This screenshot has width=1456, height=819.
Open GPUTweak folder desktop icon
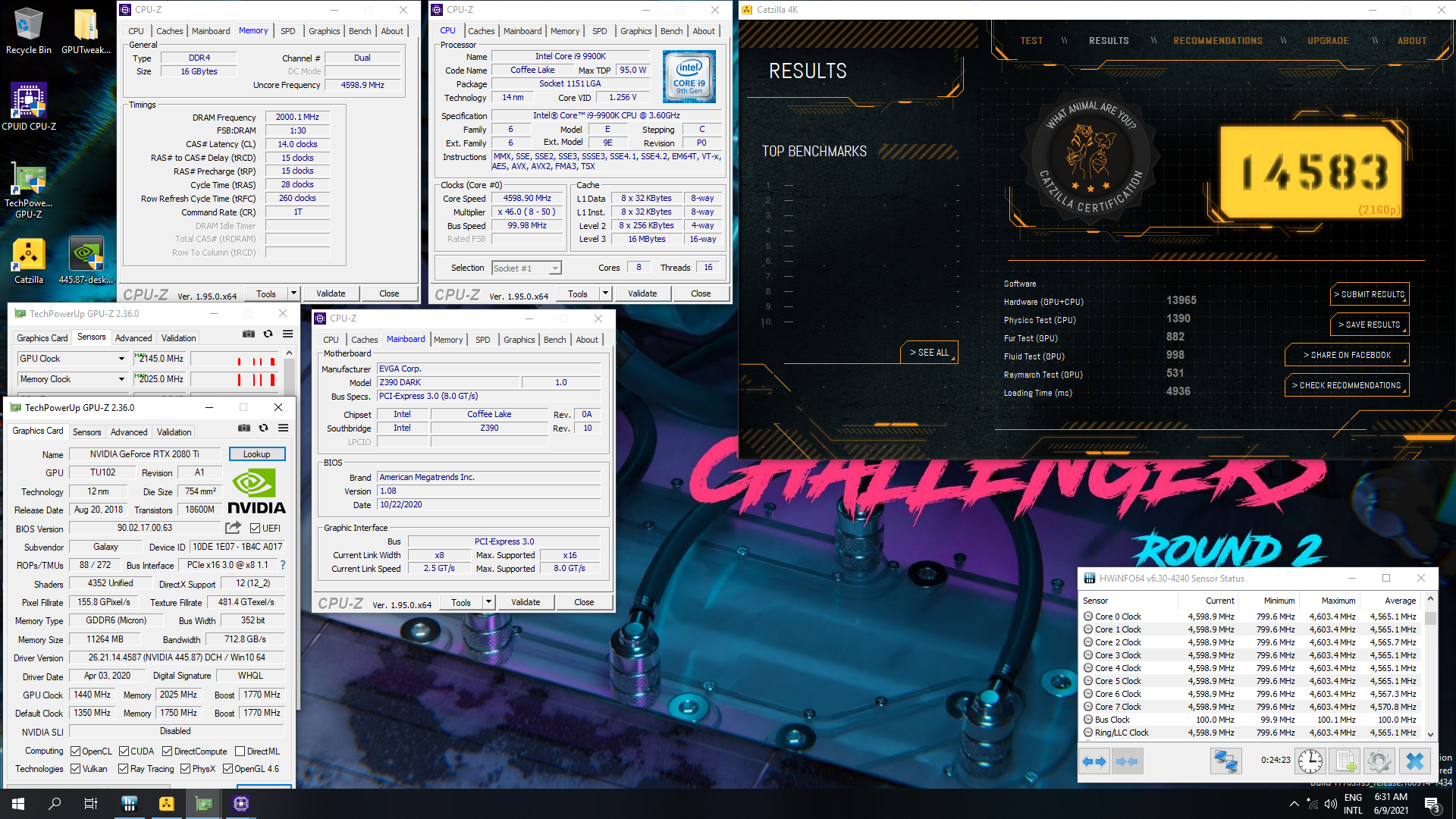coord(86,30)
